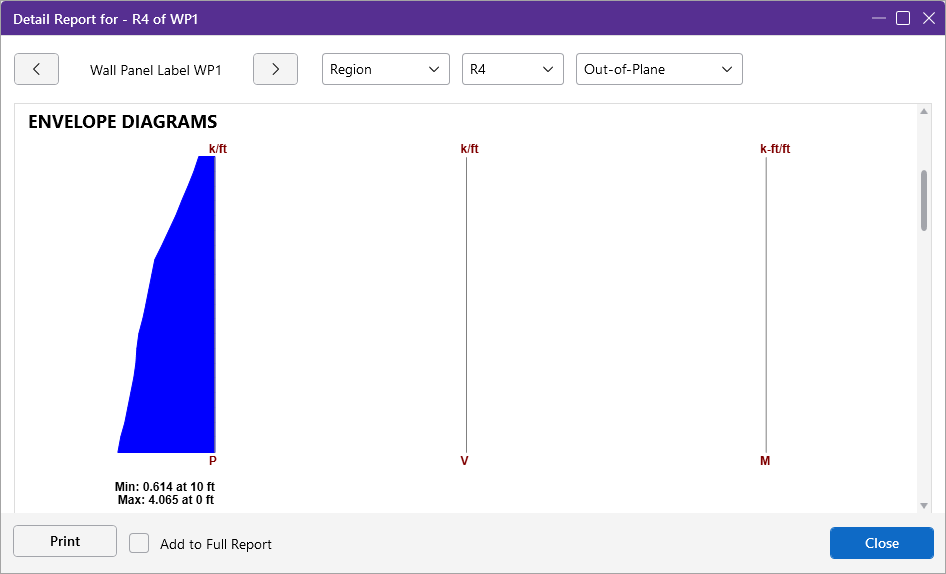Click the Min and Max values text

point(165,492)
